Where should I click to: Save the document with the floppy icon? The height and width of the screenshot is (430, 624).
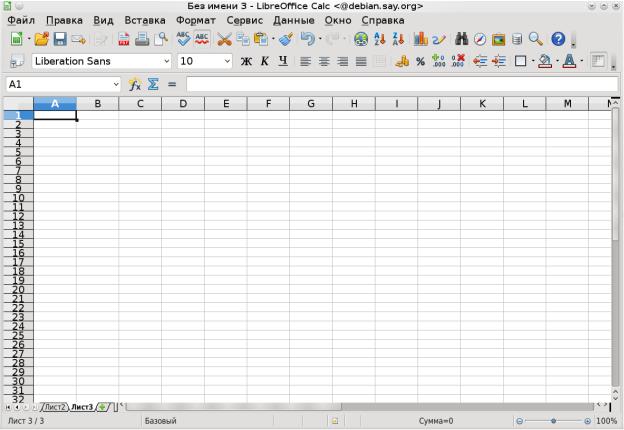(x=60, y=39)
